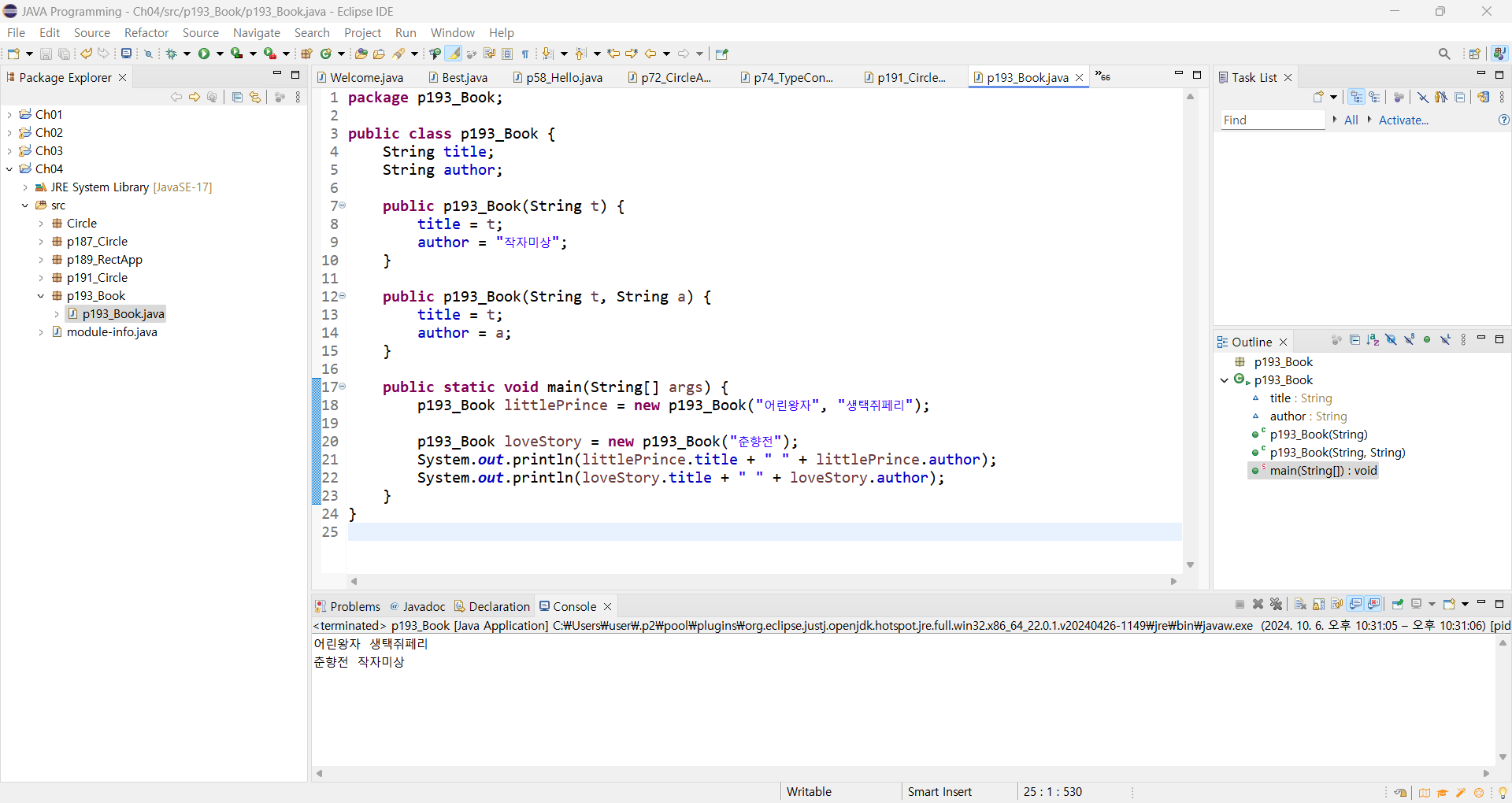Click Next Annotation arrow icon

[547, 54]
